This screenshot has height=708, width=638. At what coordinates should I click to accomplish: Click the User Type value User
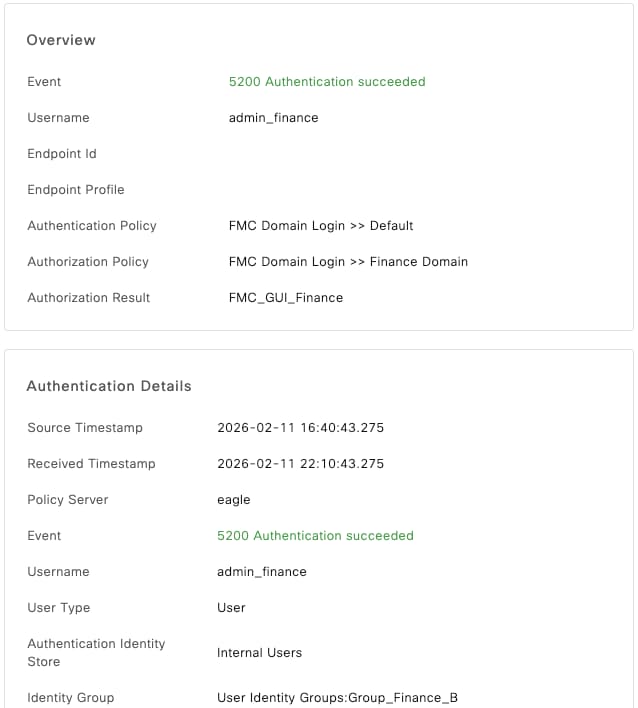(231, 608)
